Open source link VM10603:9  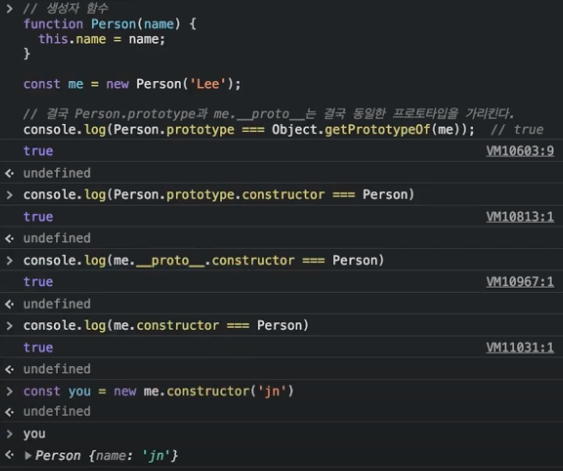[x=520, y=151]
